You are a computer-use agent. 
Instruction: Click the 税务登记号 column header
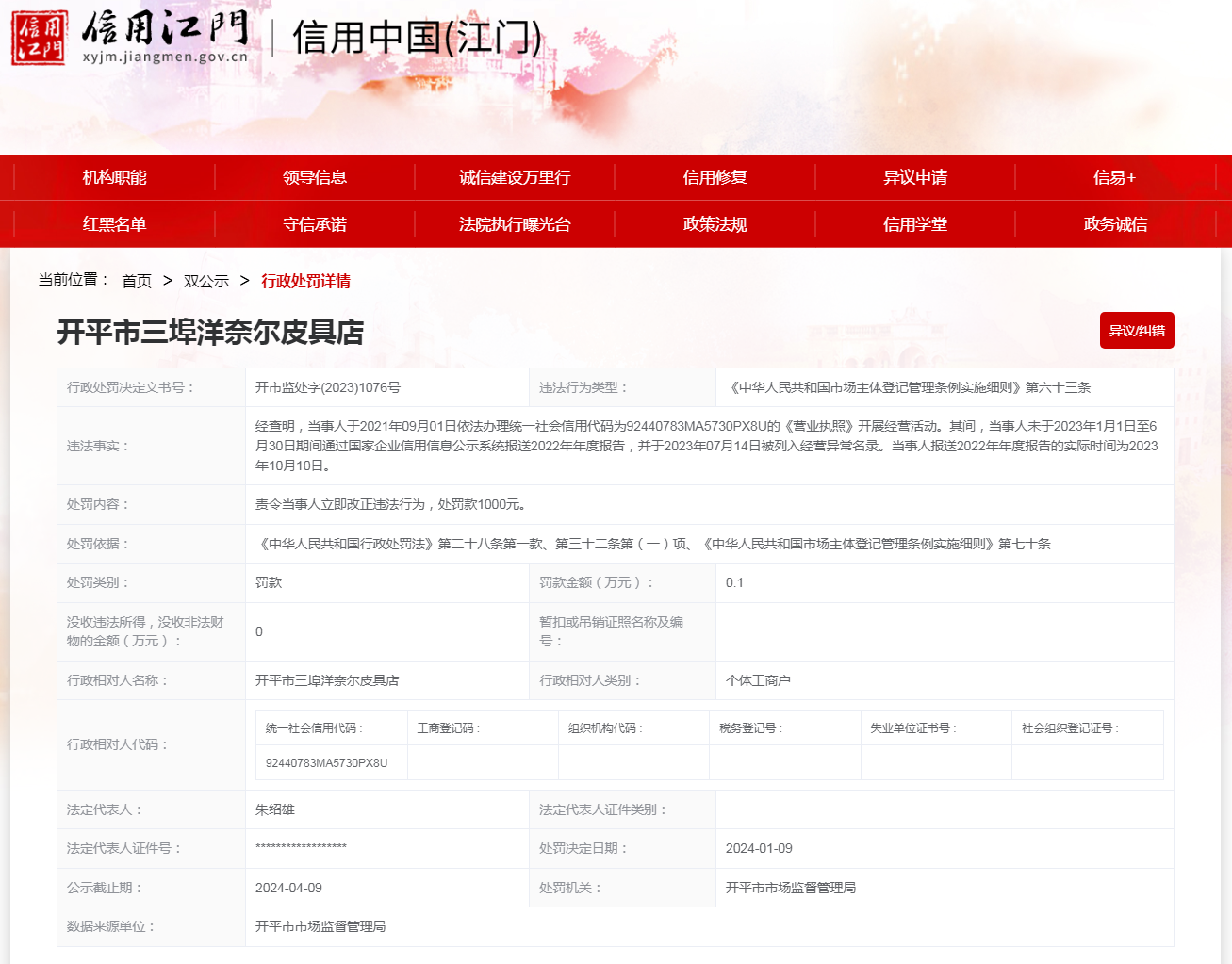(x=750, y=728)
